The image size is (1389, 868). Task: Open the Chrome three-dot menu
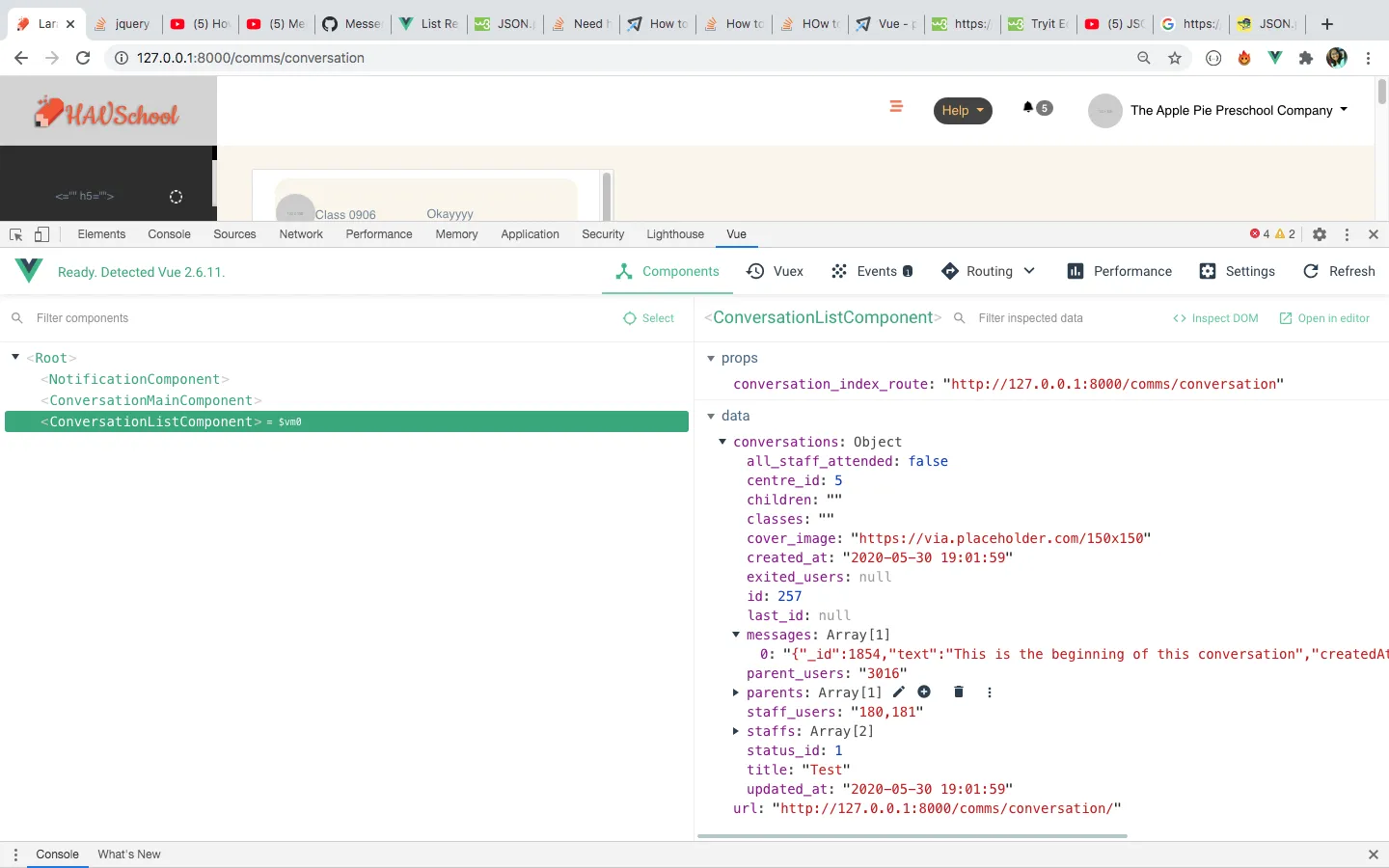tap(1368, 58)
